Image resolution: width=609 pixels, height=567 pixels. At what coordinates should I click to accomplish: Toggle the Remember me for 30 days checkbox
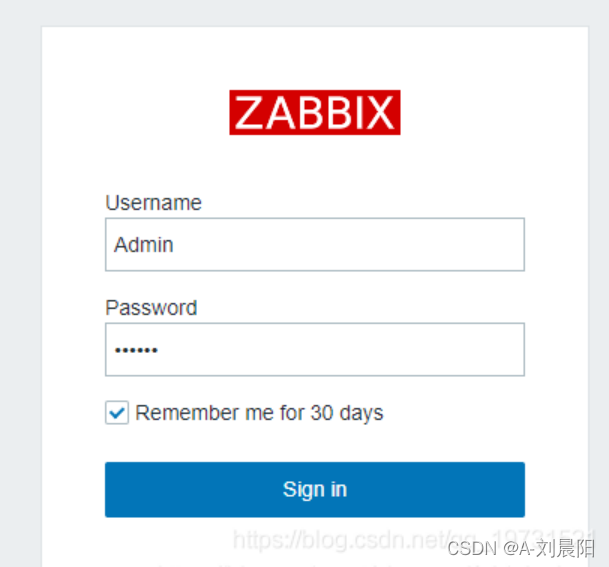click(117, 413)
